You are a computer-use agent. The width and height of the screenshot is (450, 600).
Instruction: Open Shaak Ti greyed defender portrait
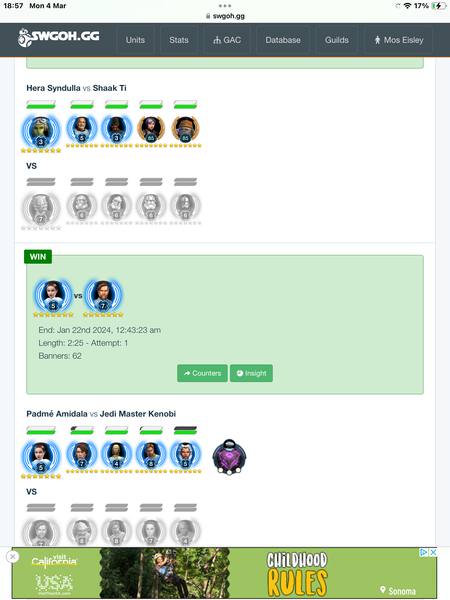click(41, 208)
